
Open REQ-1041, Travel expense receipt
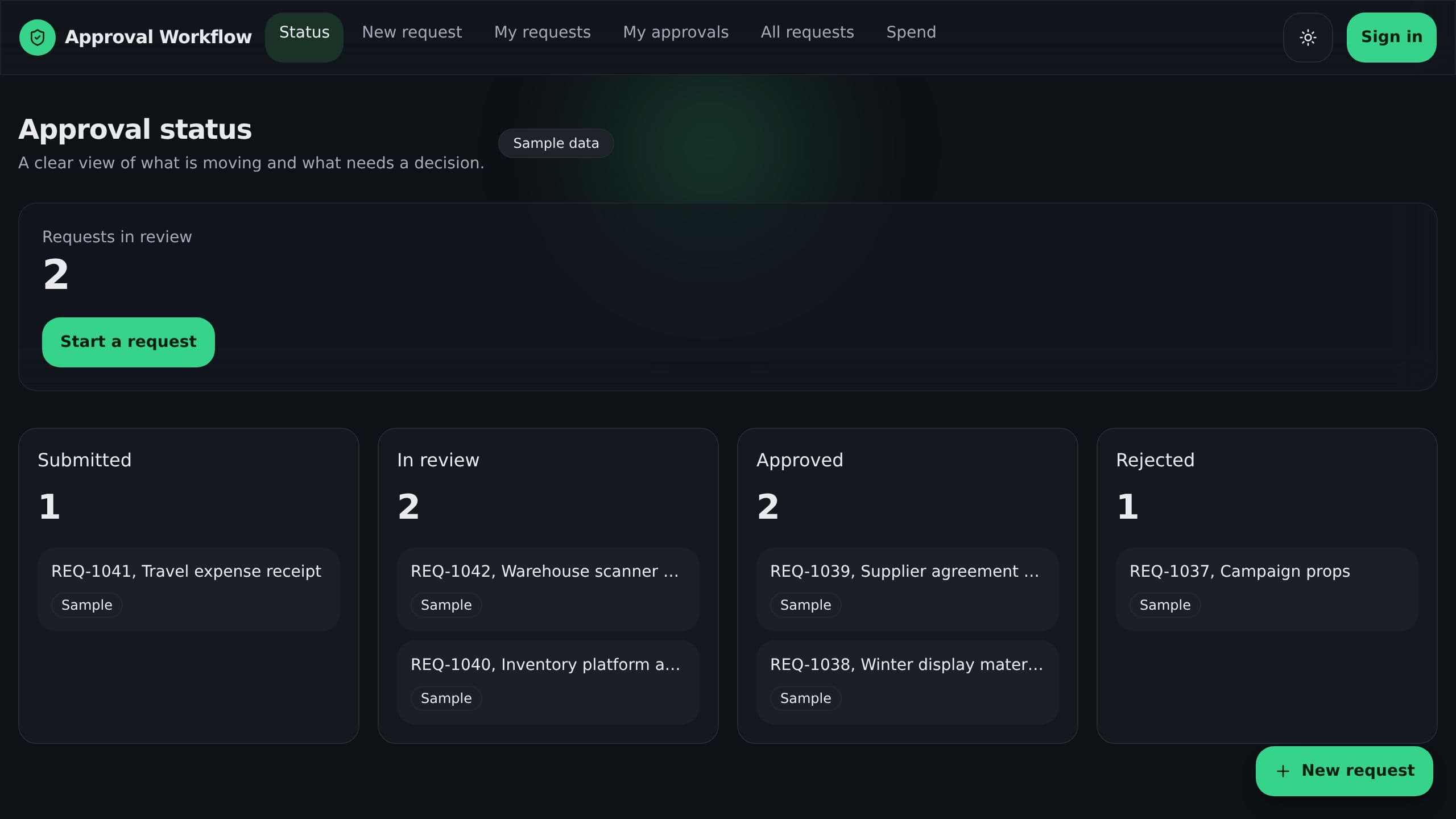click(x=189, y=589)
